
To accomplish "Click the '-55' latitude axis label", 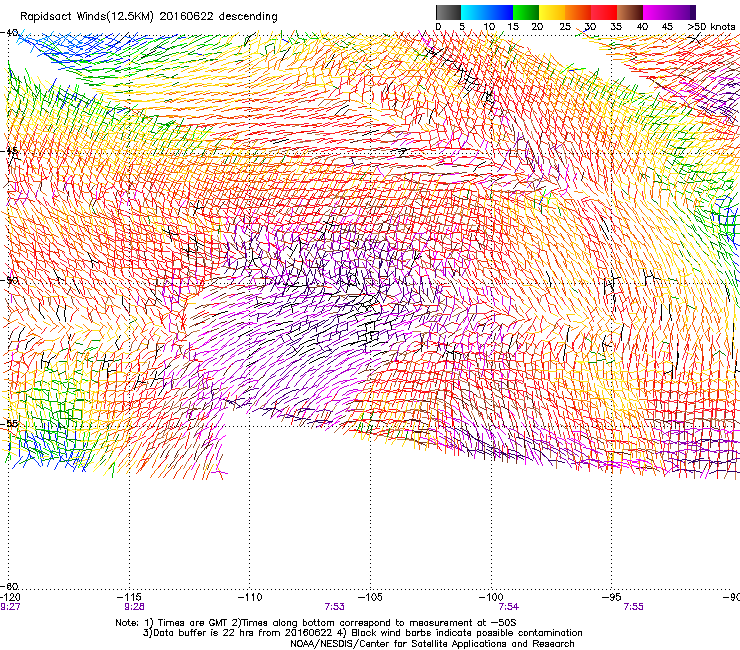I will click(9, 423).
